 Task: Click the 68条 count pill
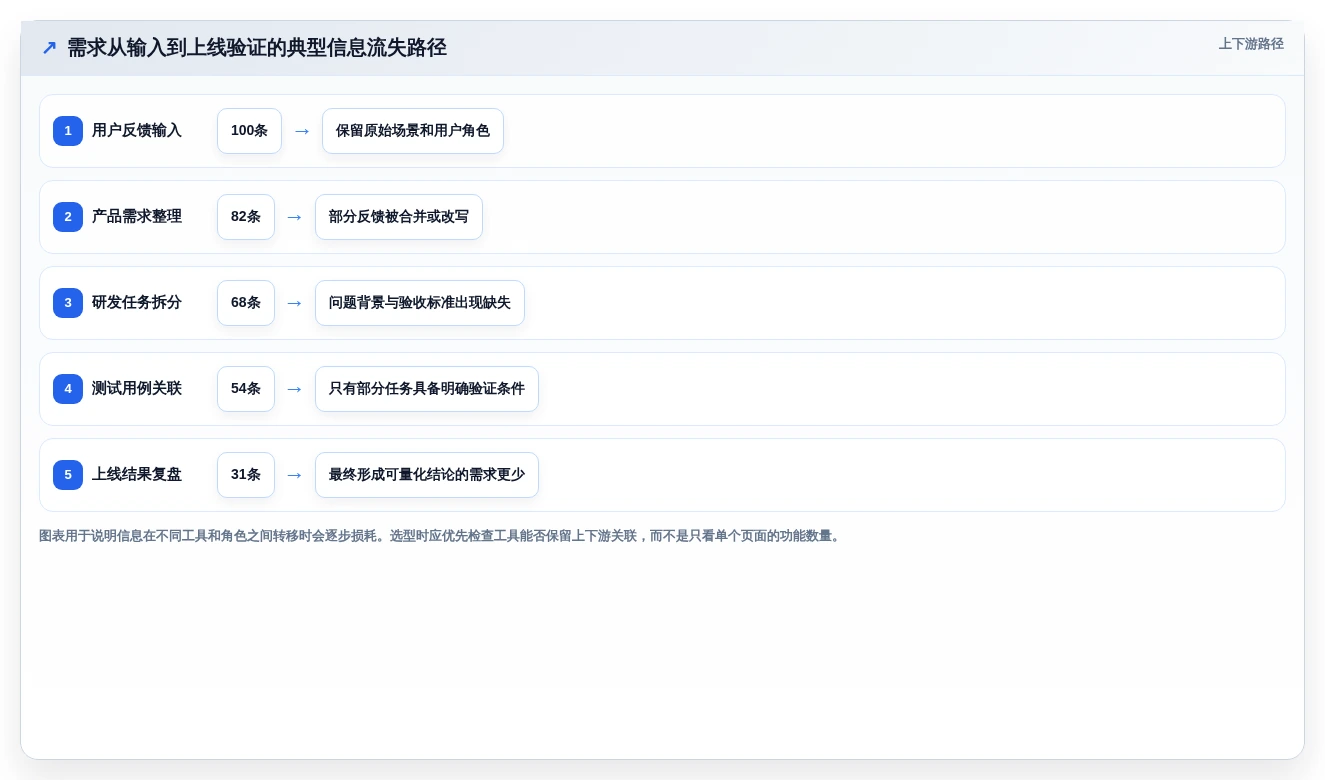click(246, 303)
